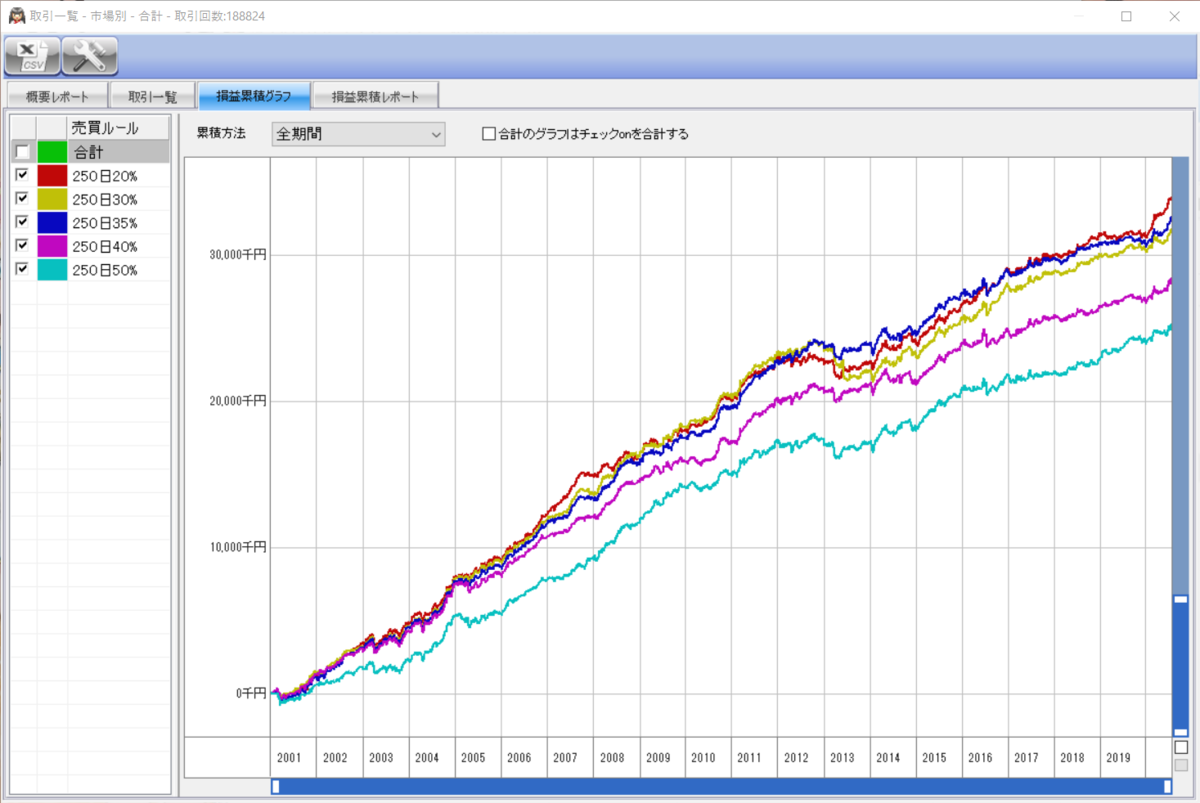
Task: Click the 2019 year label on the axis
Action: coord(1118,758)
